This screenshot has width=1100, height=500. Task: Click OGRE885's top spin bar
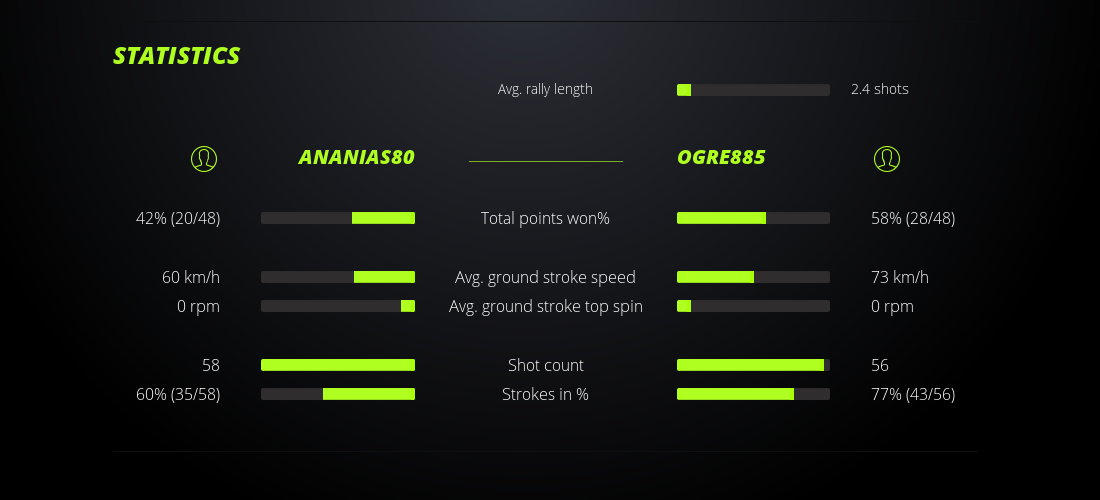click(753, 306)
